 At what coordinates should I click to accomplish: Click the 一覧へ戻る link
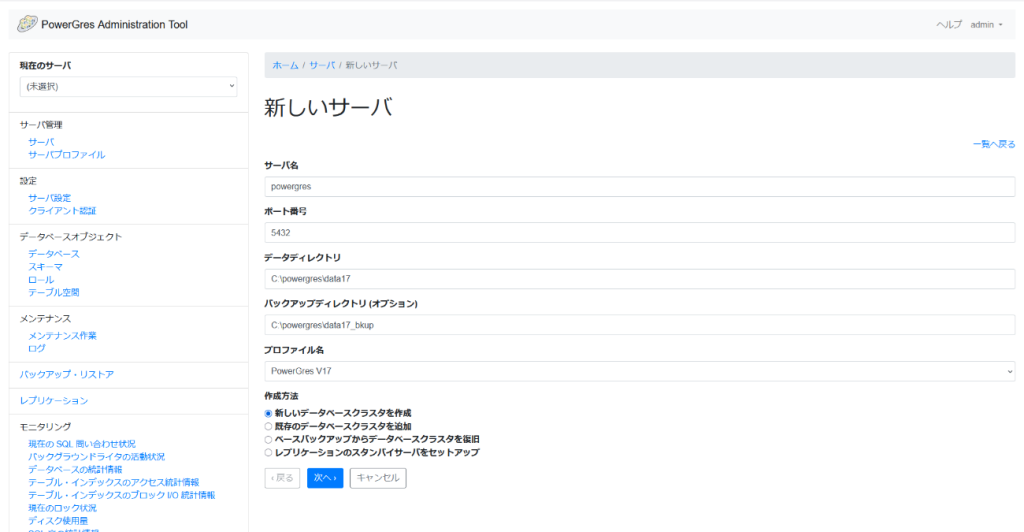coord(994,144)
